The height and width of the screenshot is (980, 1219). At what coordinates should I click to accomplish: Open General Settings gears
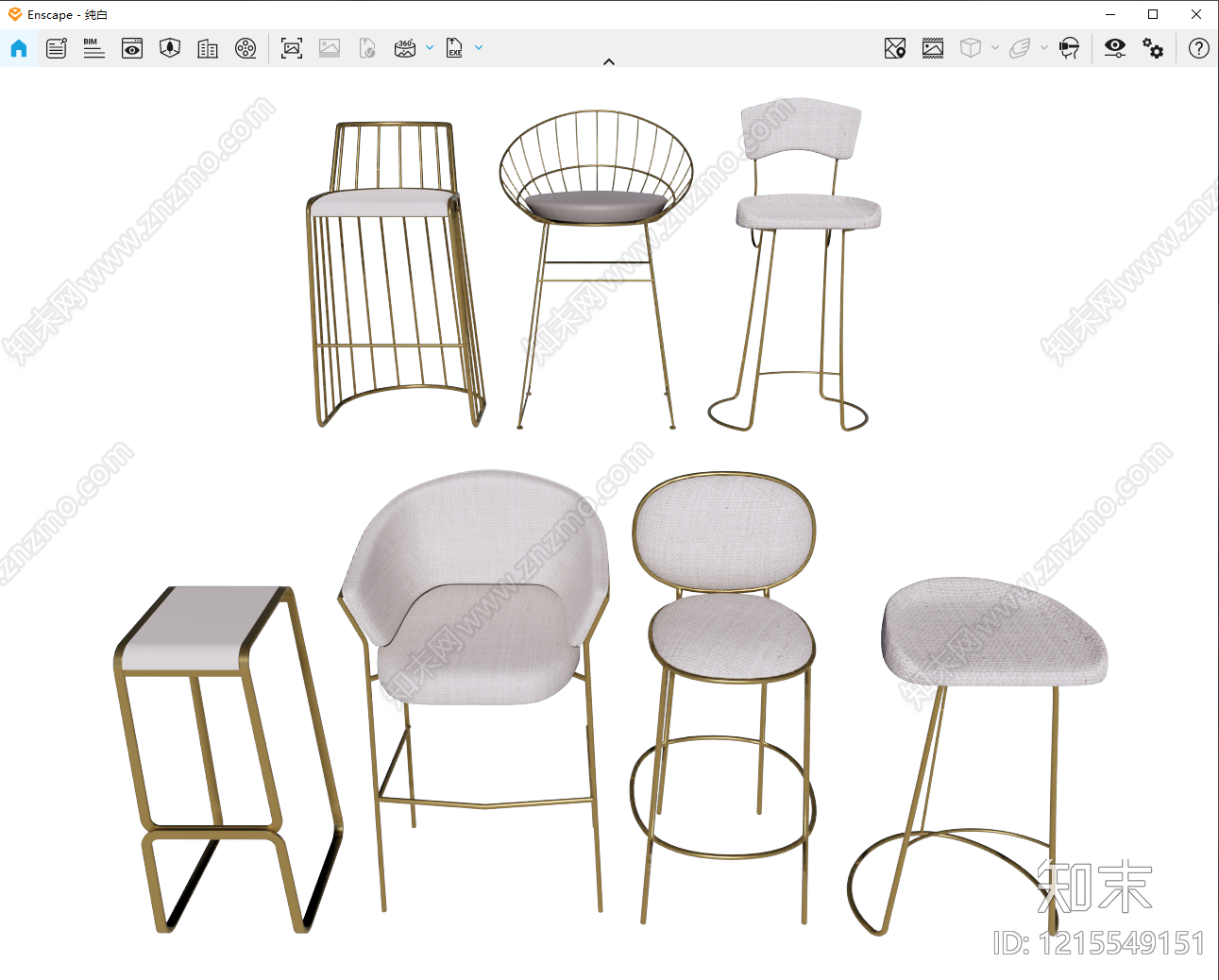(1153, 48)
